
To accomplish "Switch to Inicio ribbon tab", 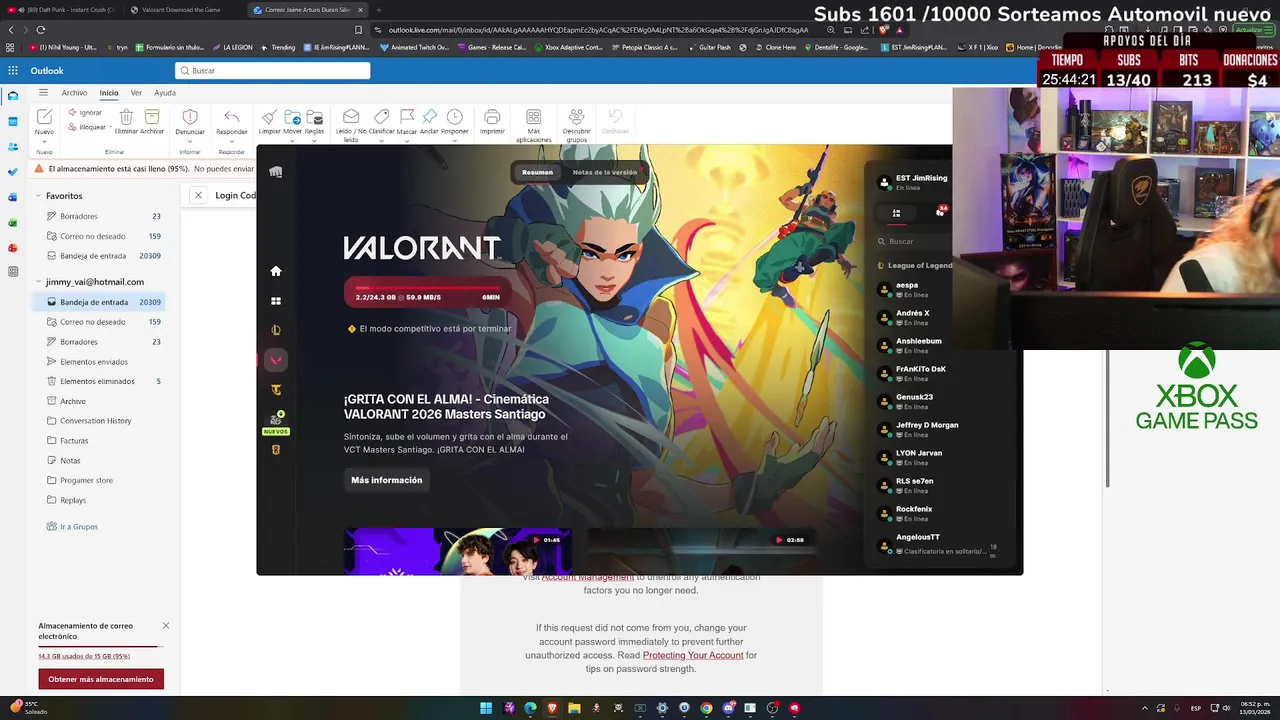I will [x=109, y=93].
